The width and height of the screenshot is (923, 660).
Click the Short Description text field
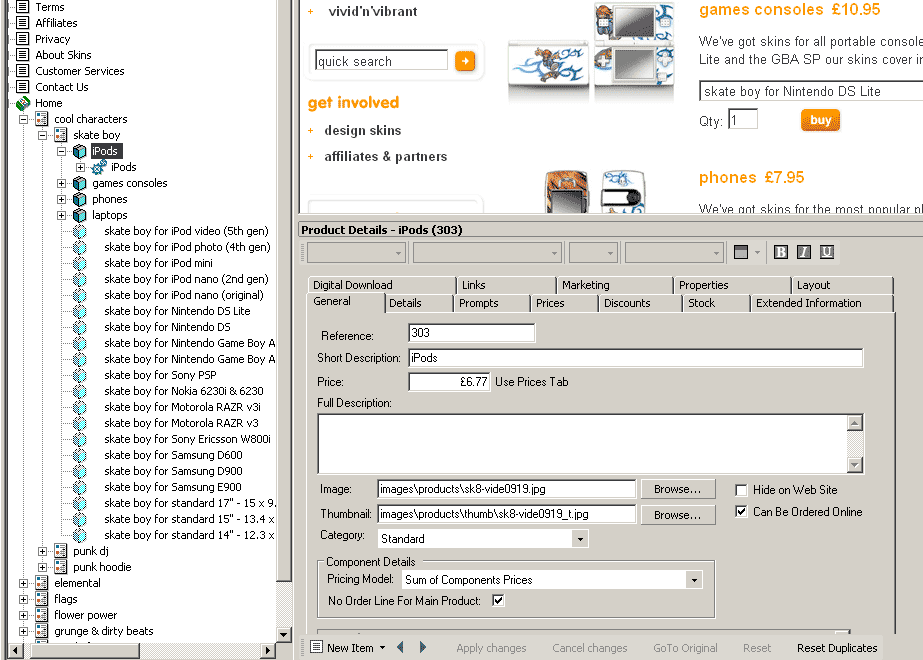click(634, 358)
